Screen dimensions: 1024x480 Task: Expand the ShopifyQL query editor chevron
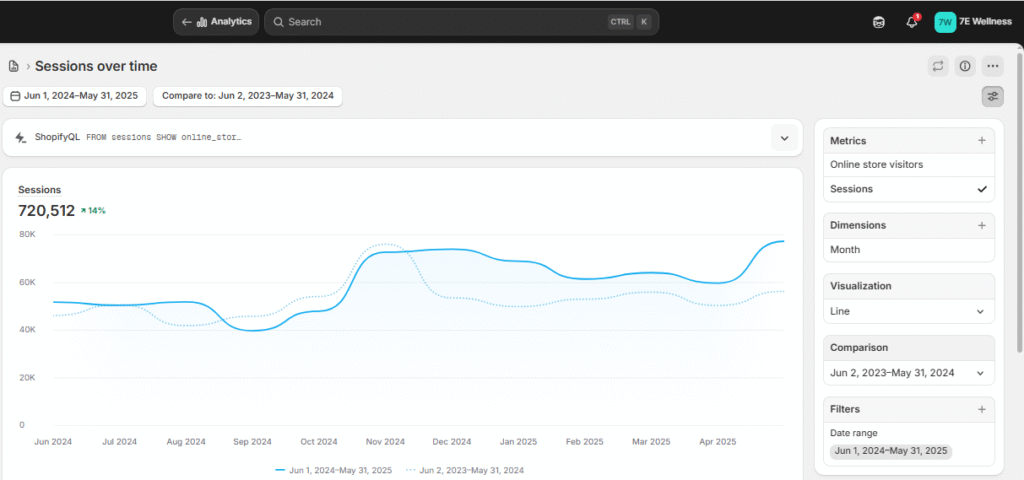point(784,138)
